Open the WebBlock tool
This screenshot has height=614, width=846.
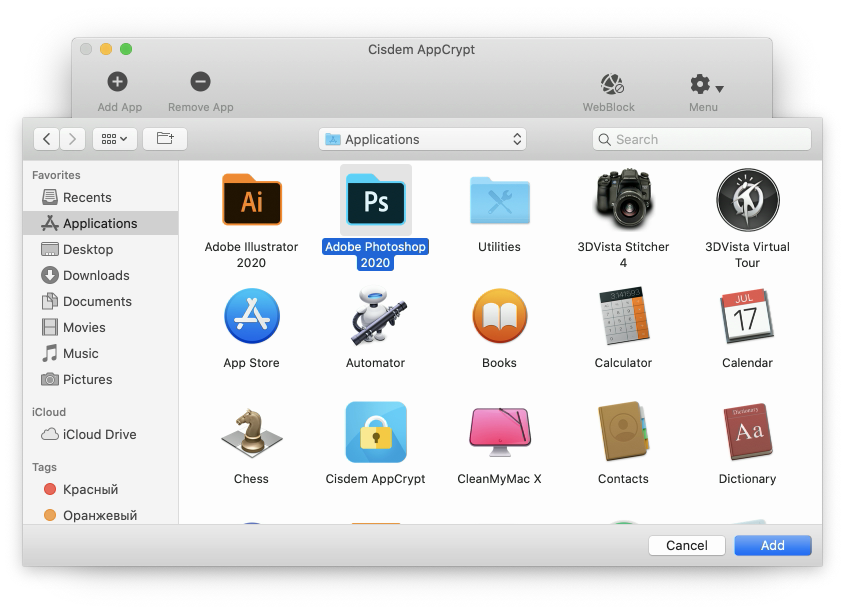[x=609, y=84]
